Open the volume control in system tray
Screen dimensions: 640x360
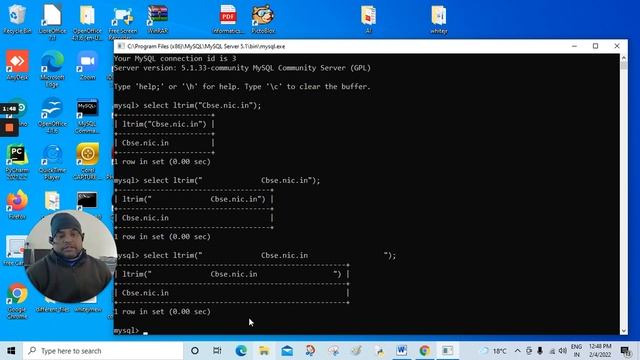563,351
